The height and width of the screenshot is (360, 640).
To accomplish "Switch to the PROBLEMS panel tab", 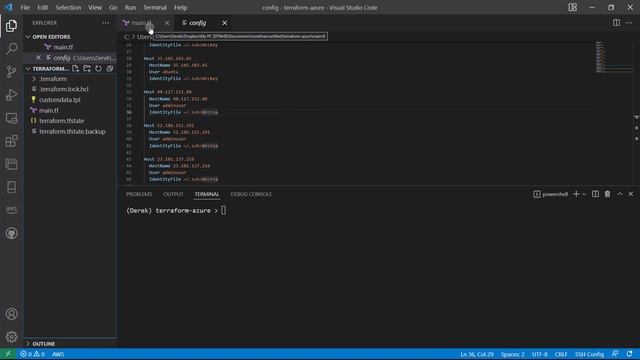I will coord(139,194).
